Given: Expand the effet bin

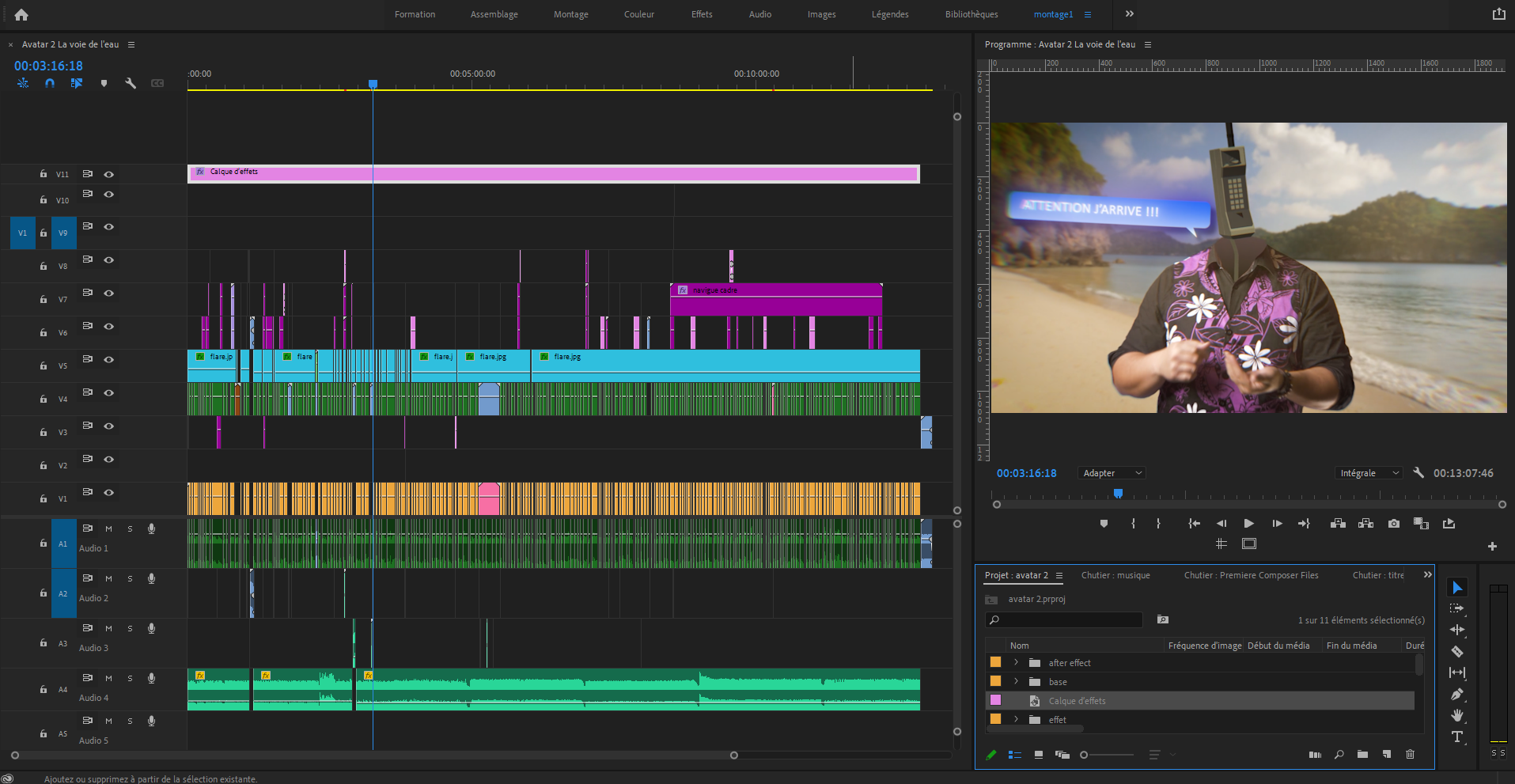Looking at the screenshot, I should (1017, 719).
